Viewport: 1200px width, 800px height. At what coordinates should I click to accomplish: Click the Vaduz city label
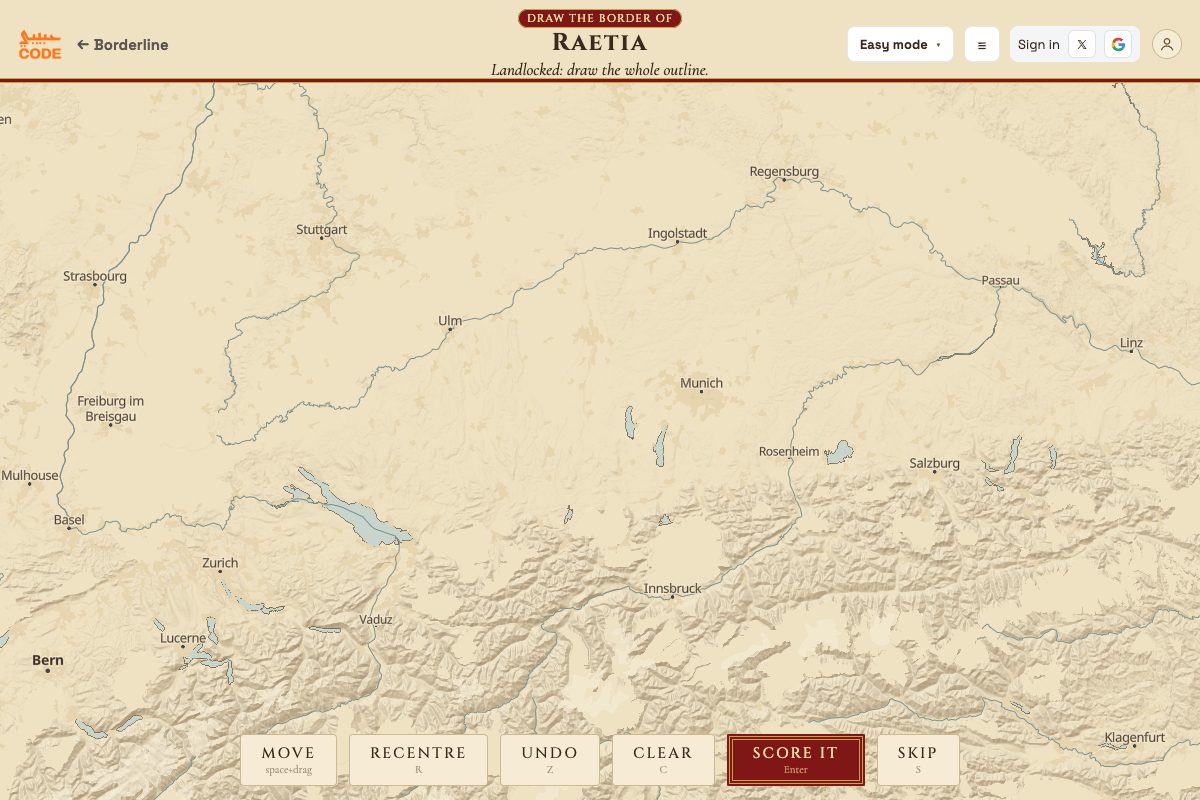point(376,619)
